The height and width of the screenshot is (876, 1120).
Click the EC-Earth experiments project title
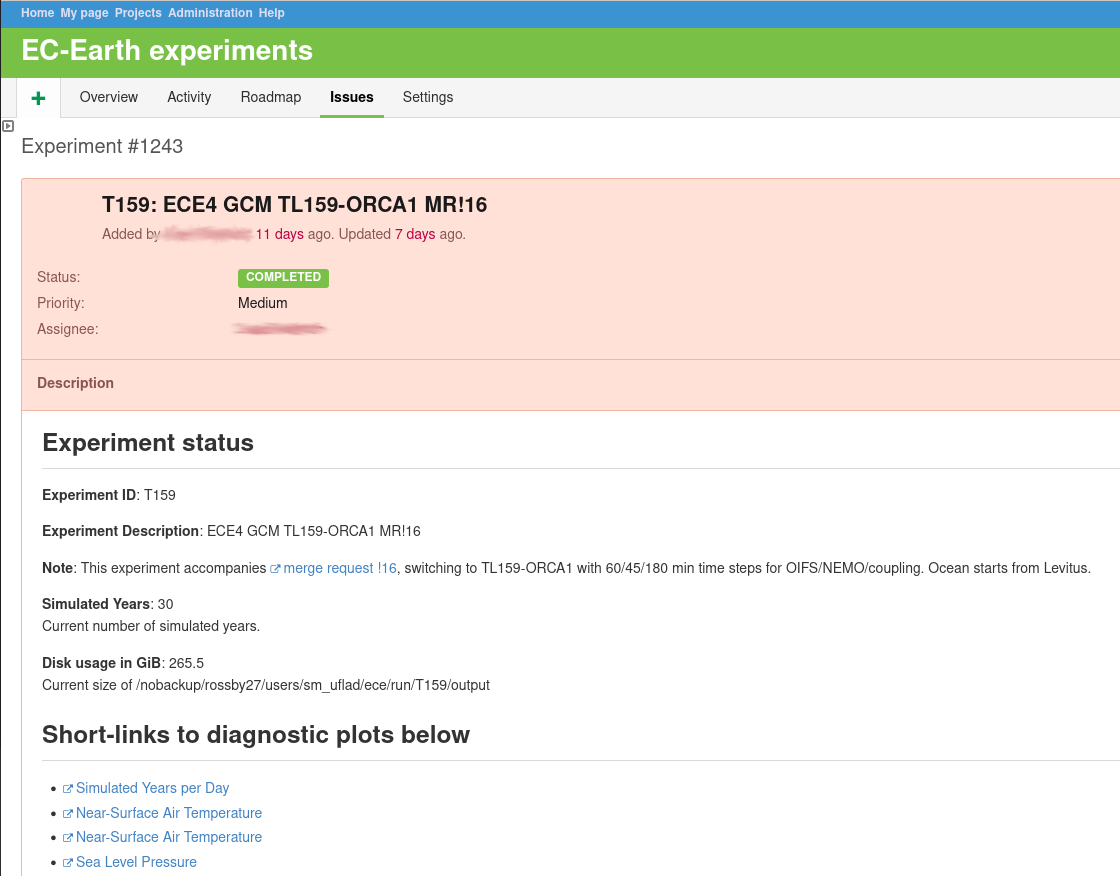pos(167,51)
